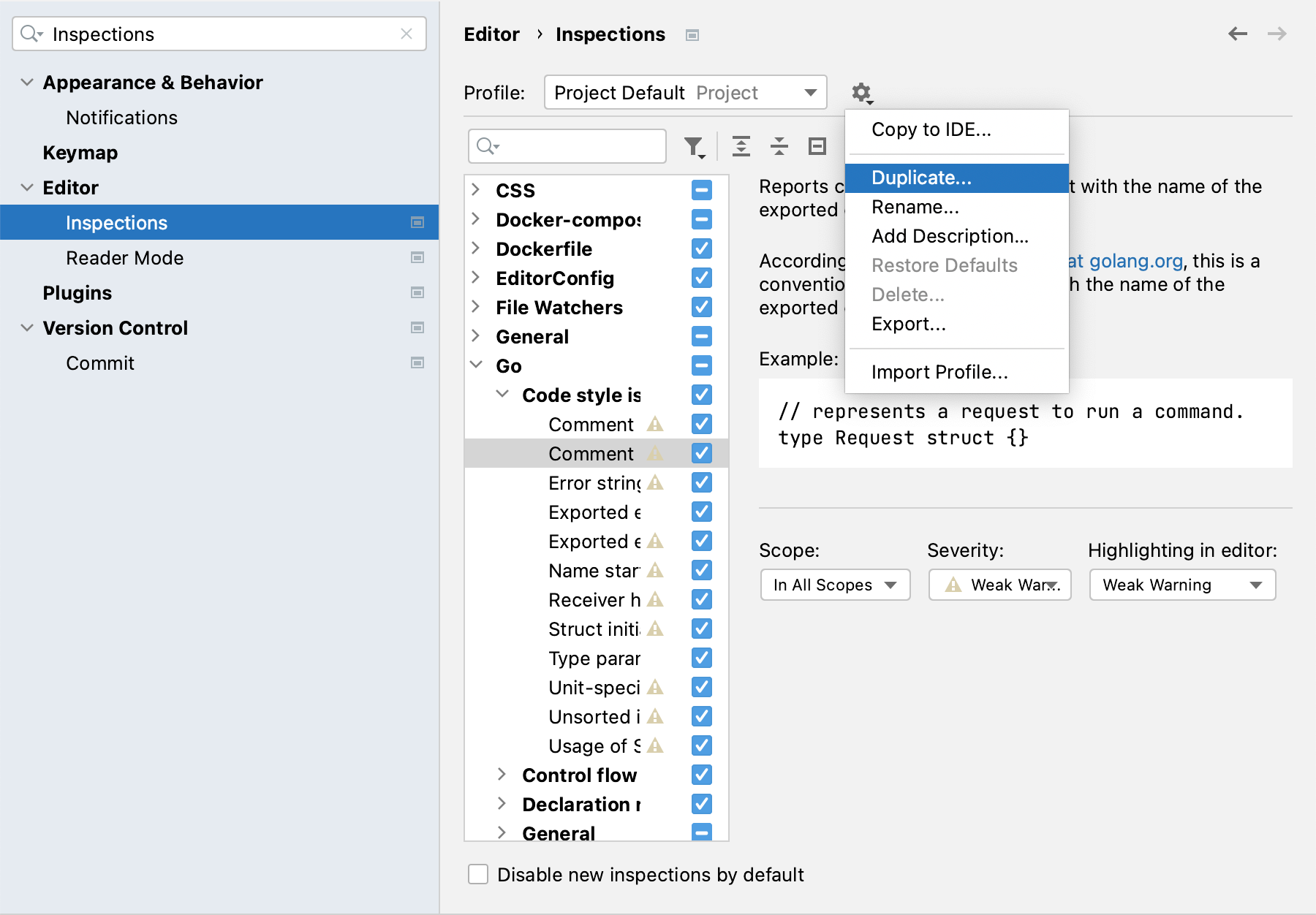The height and width of the screenshot is (915, 1316).
Task: Collapse Appearance & Behavior section
Action: point(27,82)
